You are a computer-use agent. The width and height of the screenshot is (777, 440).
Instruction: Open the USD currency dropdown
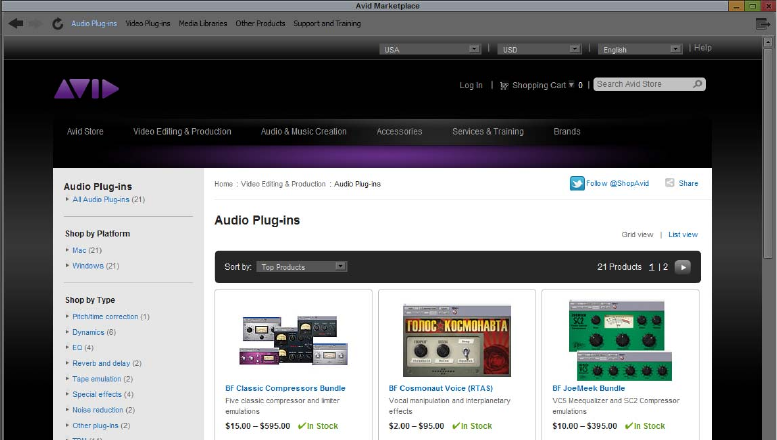coord(539,49)
